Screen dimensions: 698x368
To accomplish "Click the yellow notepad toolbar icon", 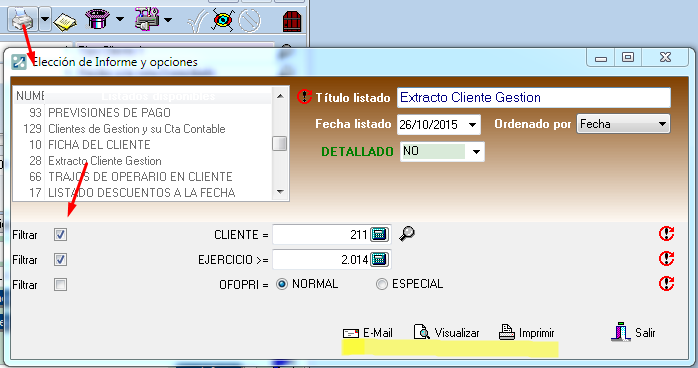I will point(65,21).
